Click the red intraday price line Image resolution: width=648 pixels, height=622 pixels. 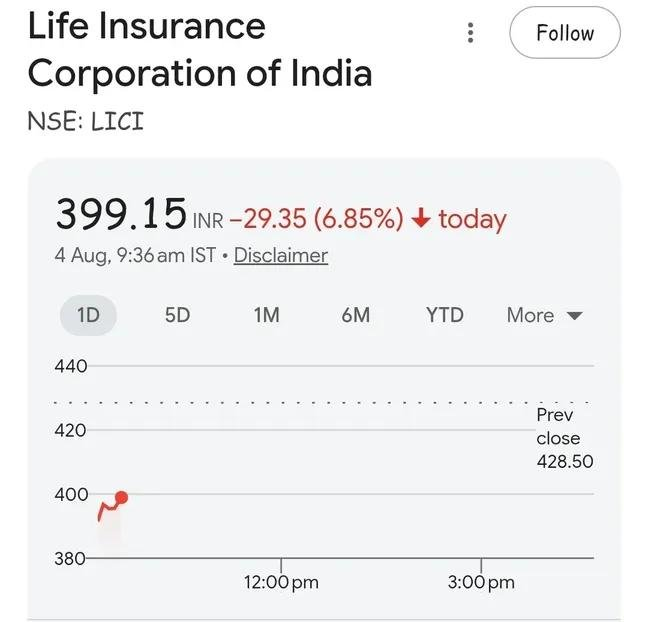[108, 508]
